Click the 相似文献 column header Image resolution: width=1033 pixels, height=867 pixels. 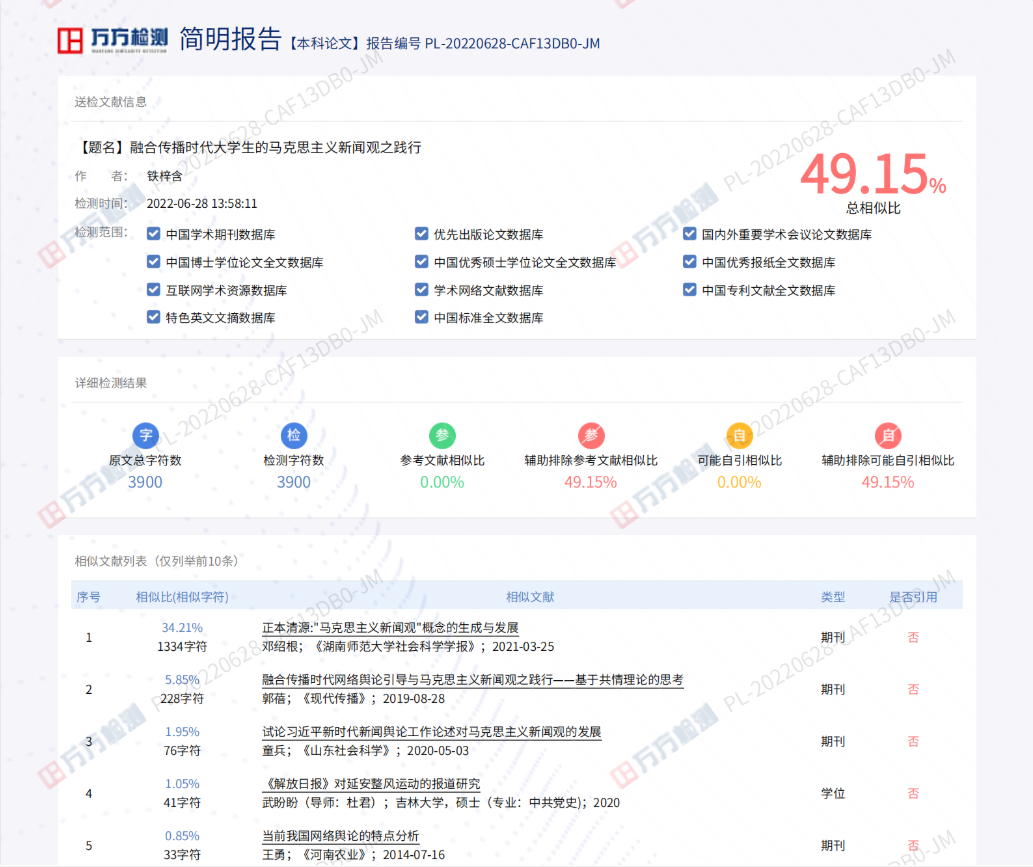click(530, 597)
